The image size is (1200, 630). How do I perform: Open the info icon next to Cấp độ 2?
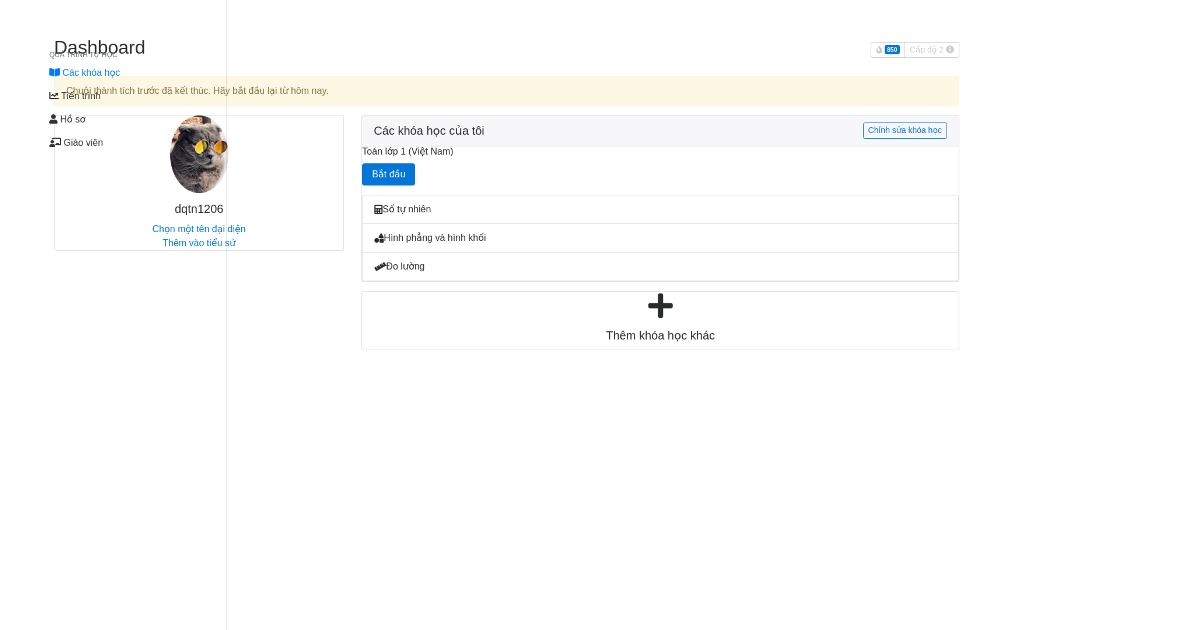[950, 49]
